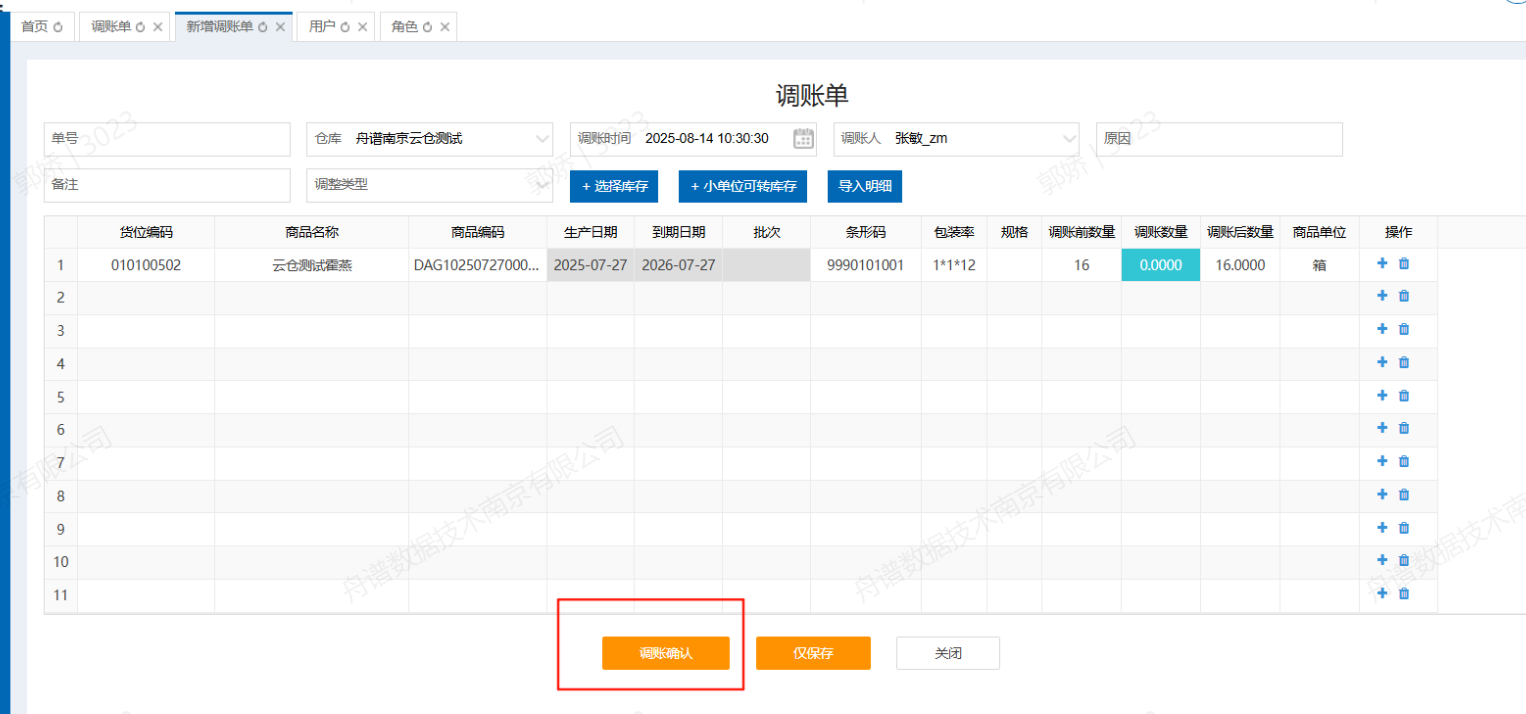The width and height of the screenshot is (1526, 714).
Task: Click the highlighted 调账数量 cell in row 1
Action: 1160,265
